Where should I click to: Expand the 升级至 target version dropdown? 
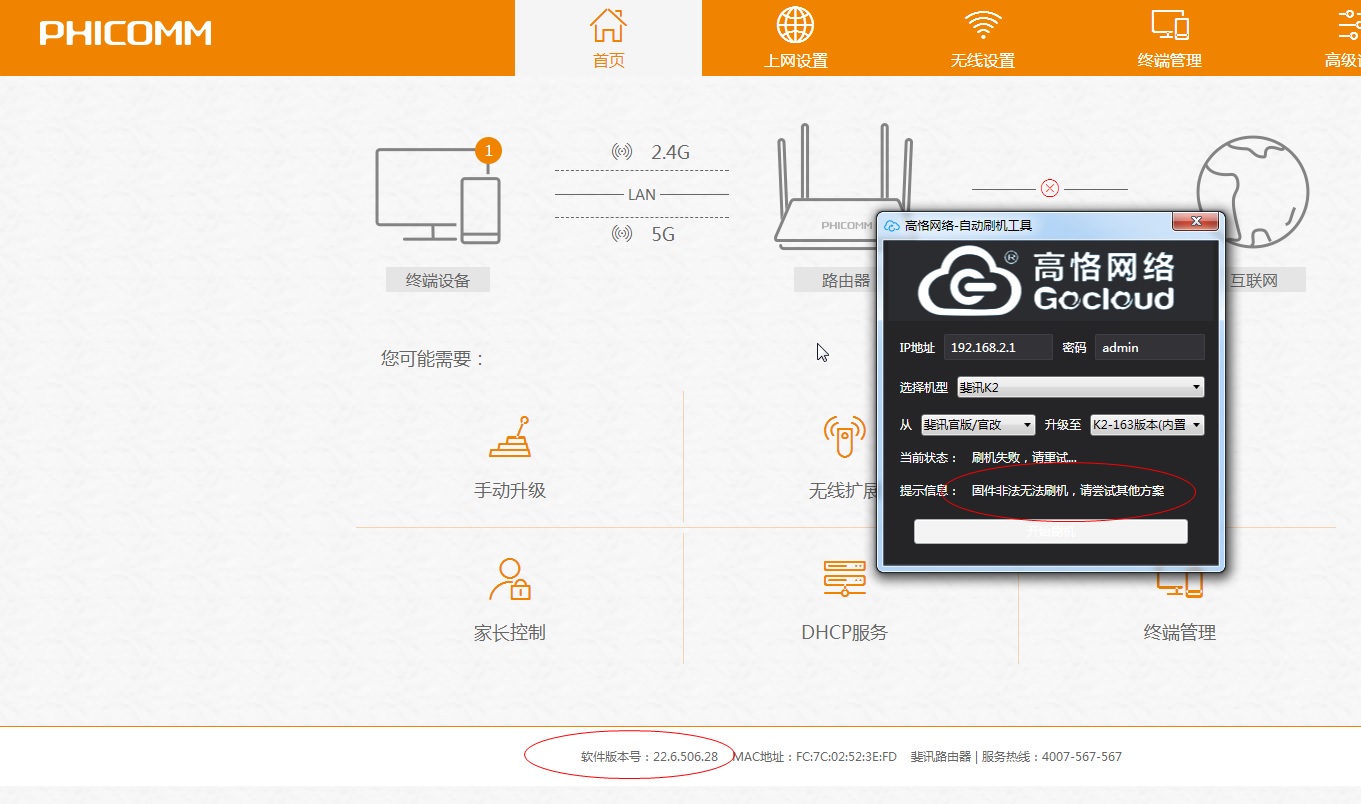pos(1147,425)
